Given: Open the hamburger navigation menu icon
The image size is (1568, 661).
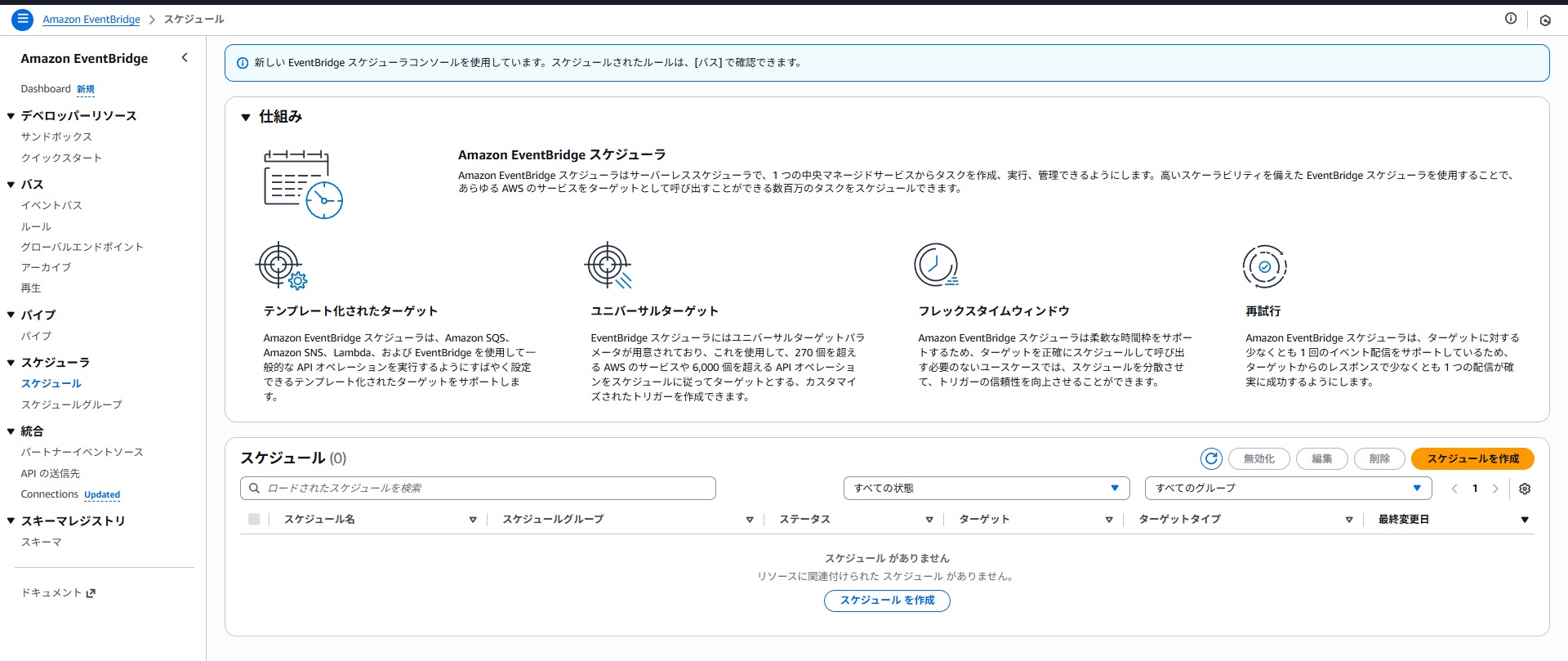Looking at the screenshot, I should [x=23, y=19].
